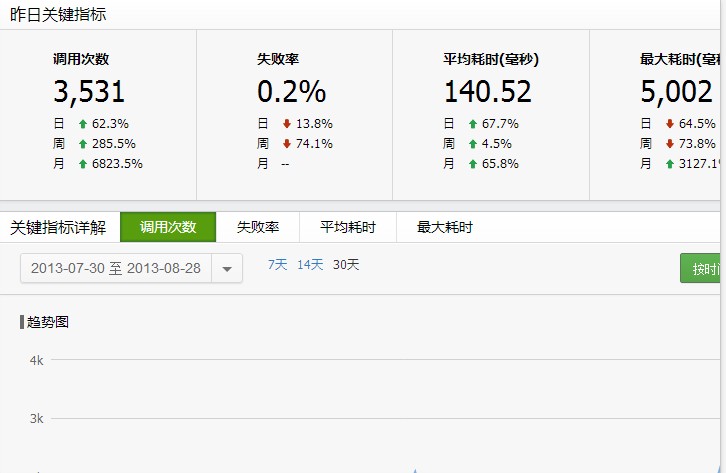Screen dimensions: 726x473
Task: Switch to the 调用次数 tab
Action: pos(168,227)
